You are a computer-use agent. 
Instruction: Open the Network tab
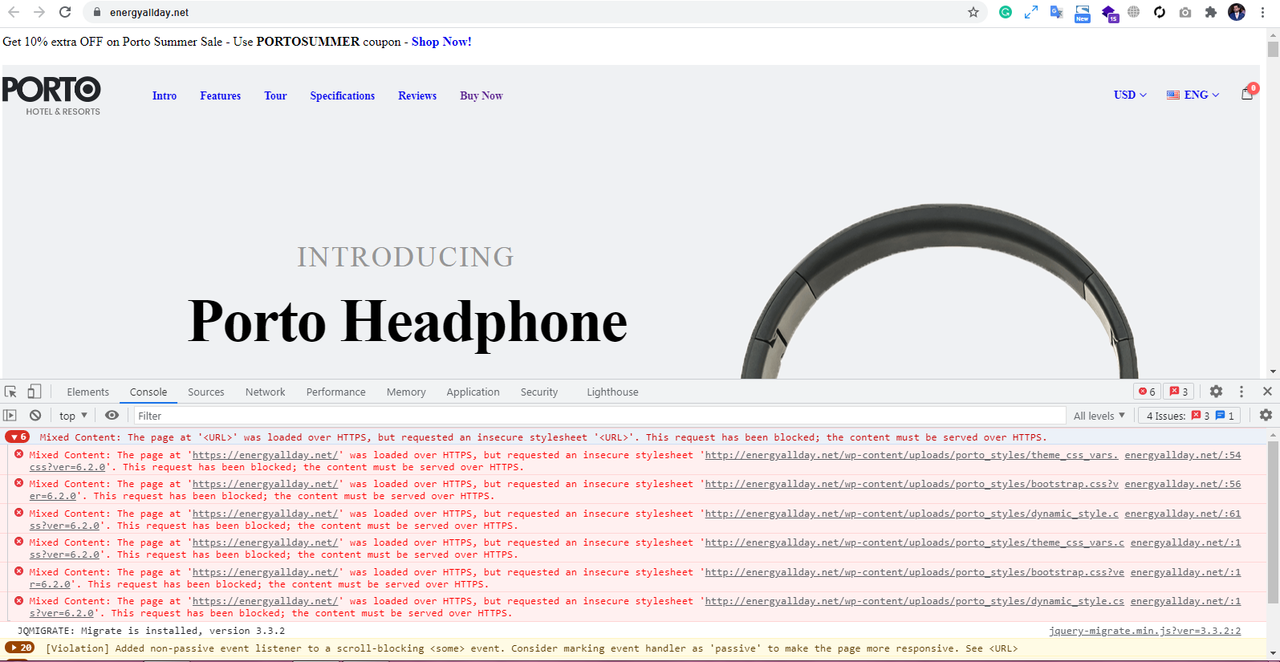click(x=265, y=392)
